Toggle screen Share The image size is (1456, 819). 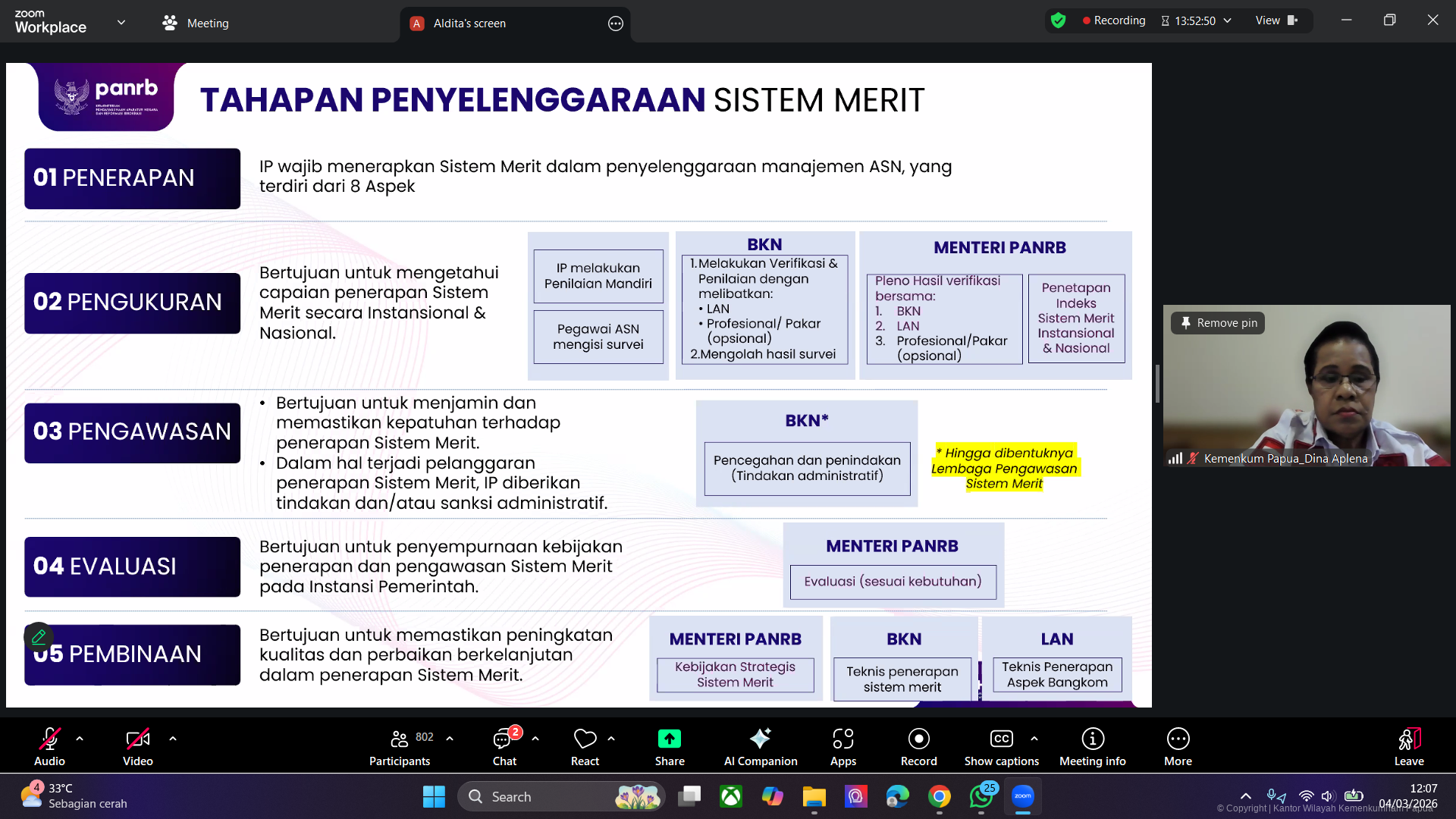669,745
